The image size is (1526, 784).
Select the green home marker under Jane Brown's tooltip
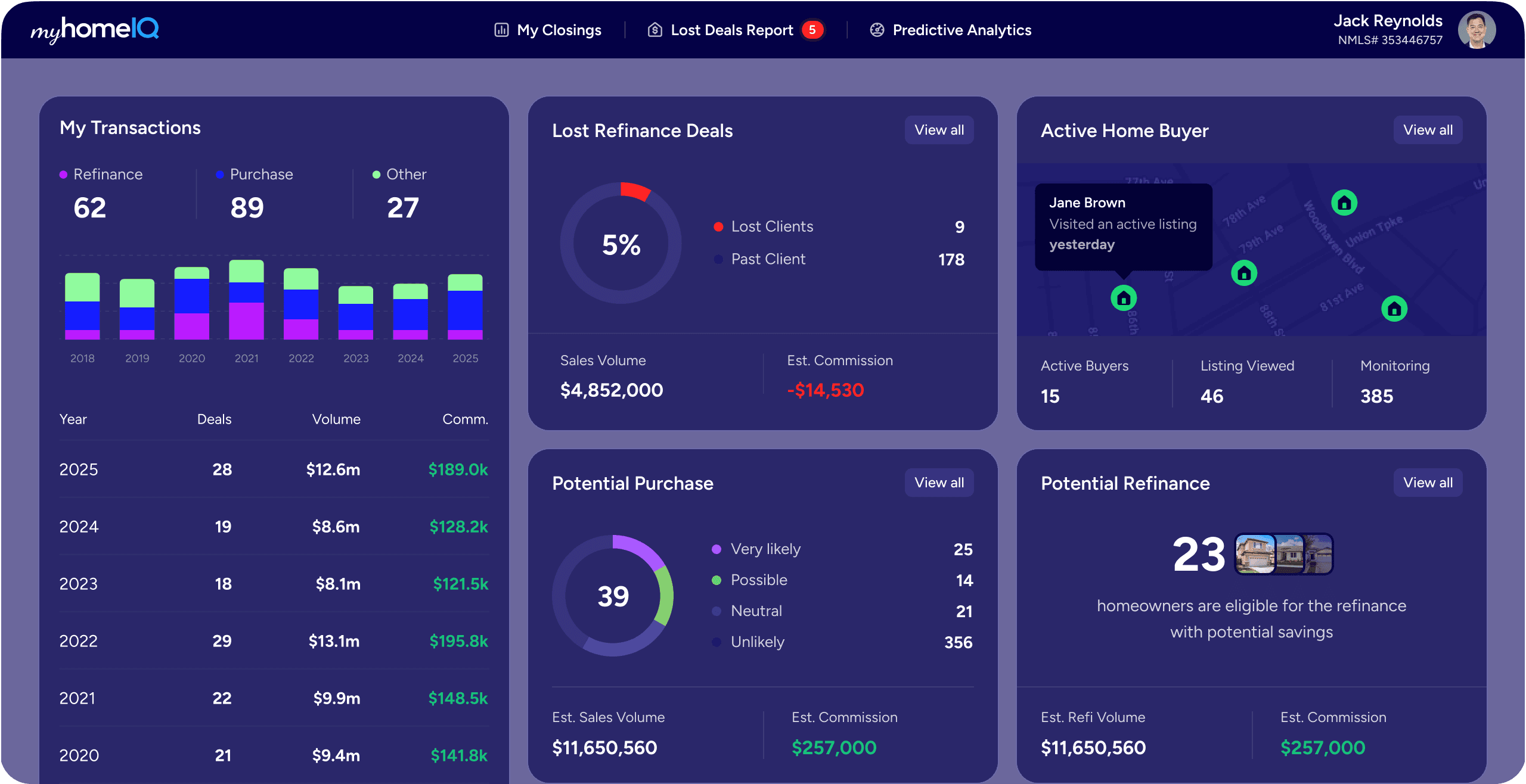click(x=1124, y=298)
